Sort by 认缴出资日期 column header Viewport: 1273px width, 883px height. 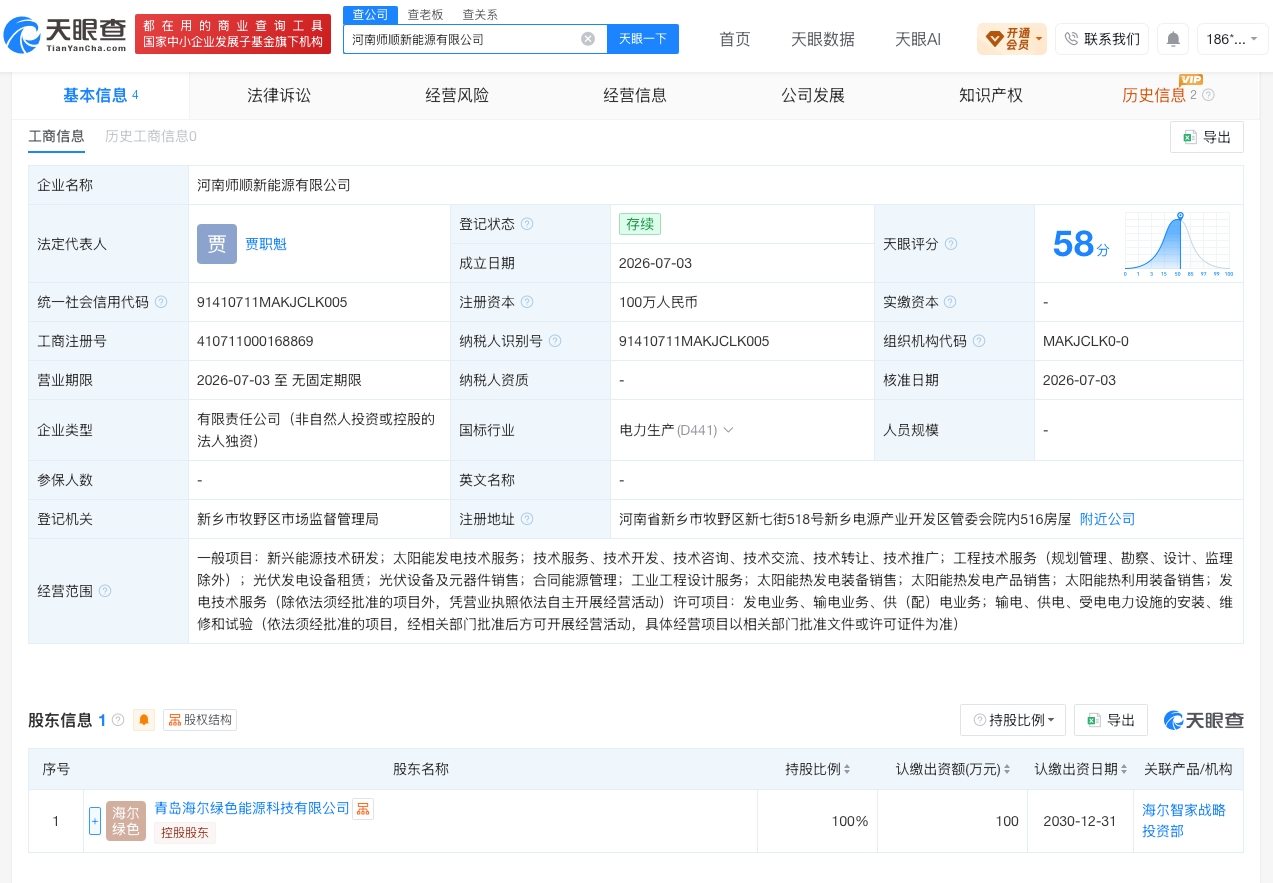pyautogui.click(x=1083, y=769)
